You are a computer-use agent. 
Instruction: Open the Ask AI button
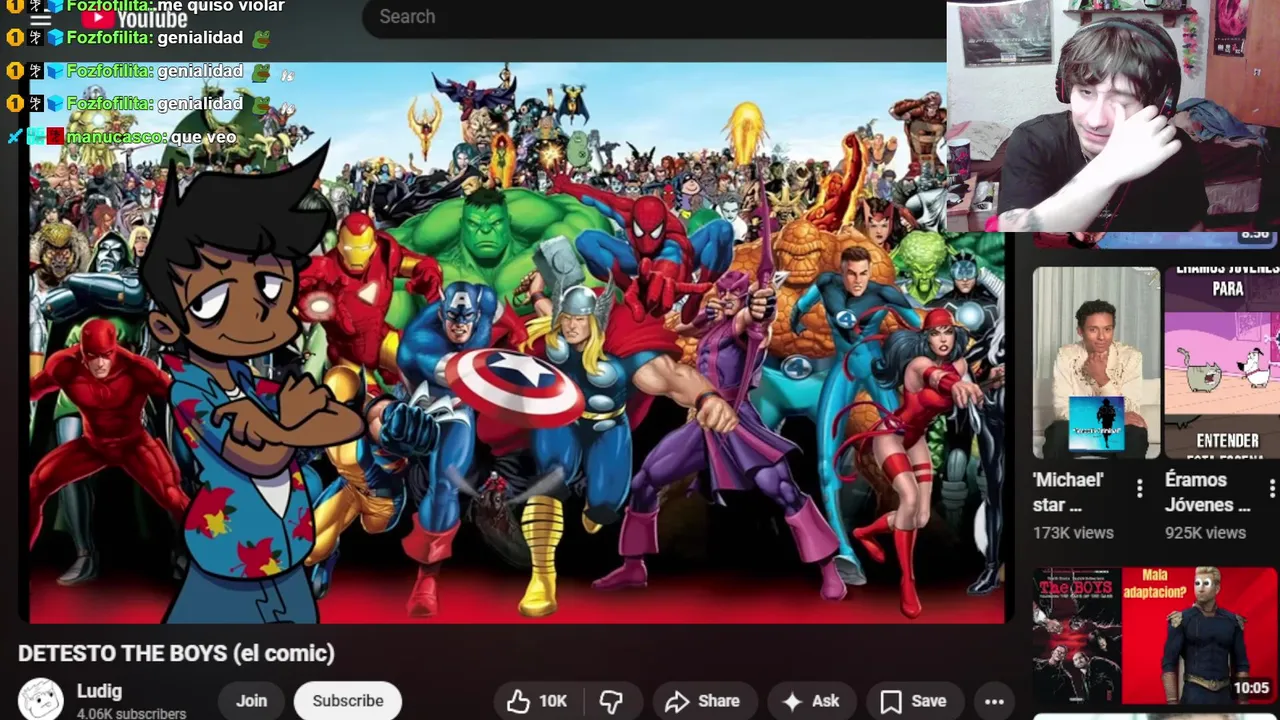pyautogui.click(x=811, y=702)
